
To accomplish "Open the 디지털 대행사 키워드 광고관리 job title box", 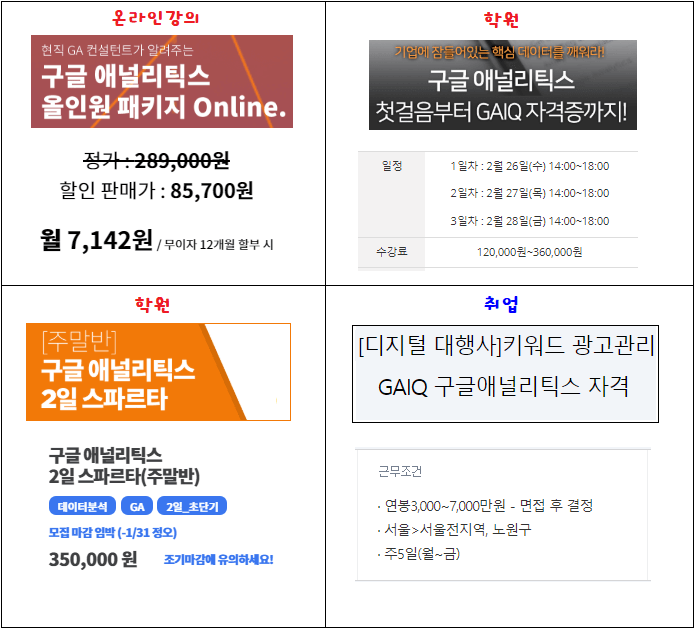I will click(x=505, y=374).
